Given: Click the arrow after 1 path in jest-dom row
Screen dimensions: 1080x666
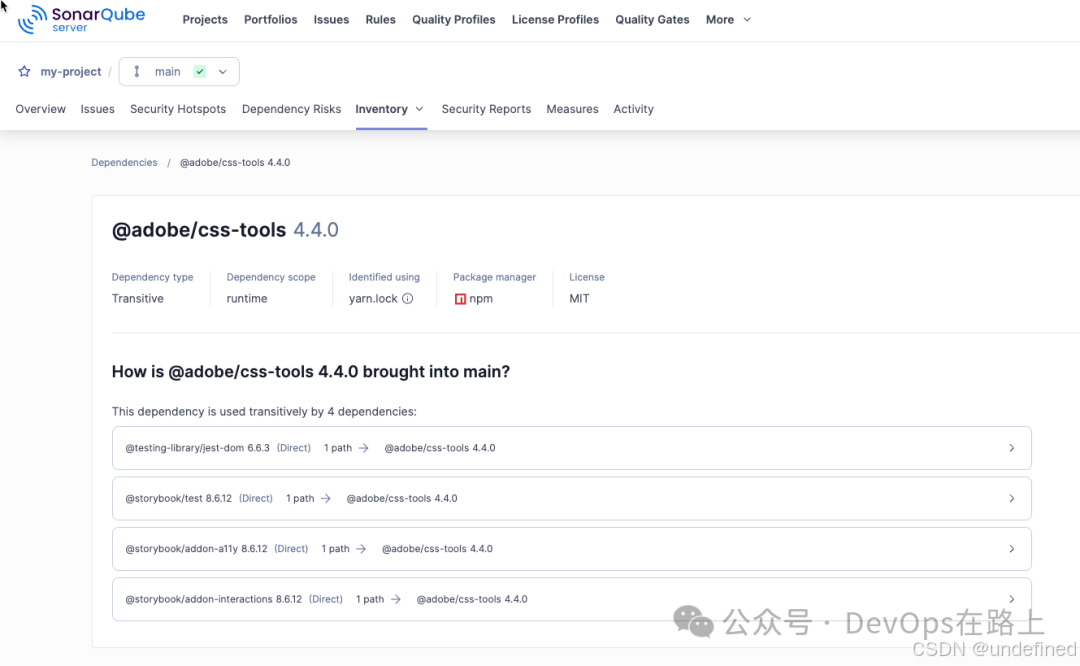Looking at the screenshot, I should [x=364, y=448].
